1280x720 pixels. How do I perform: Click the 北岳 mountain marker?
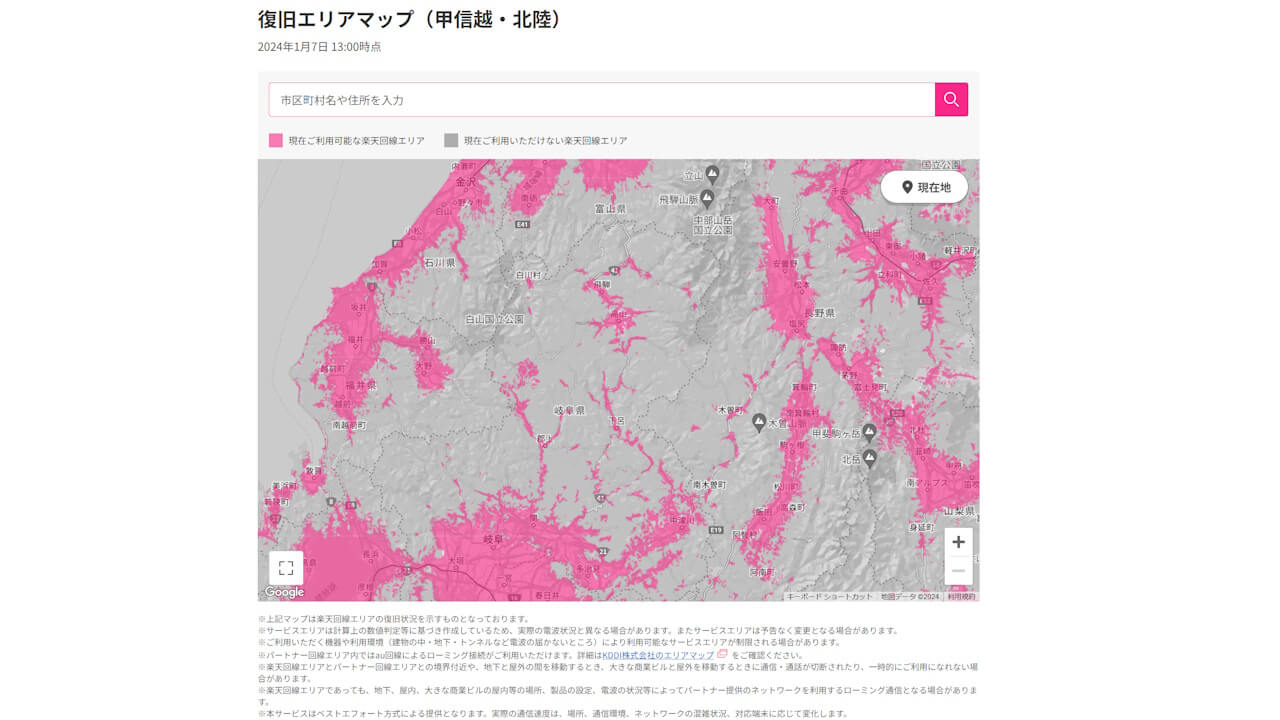870,458
